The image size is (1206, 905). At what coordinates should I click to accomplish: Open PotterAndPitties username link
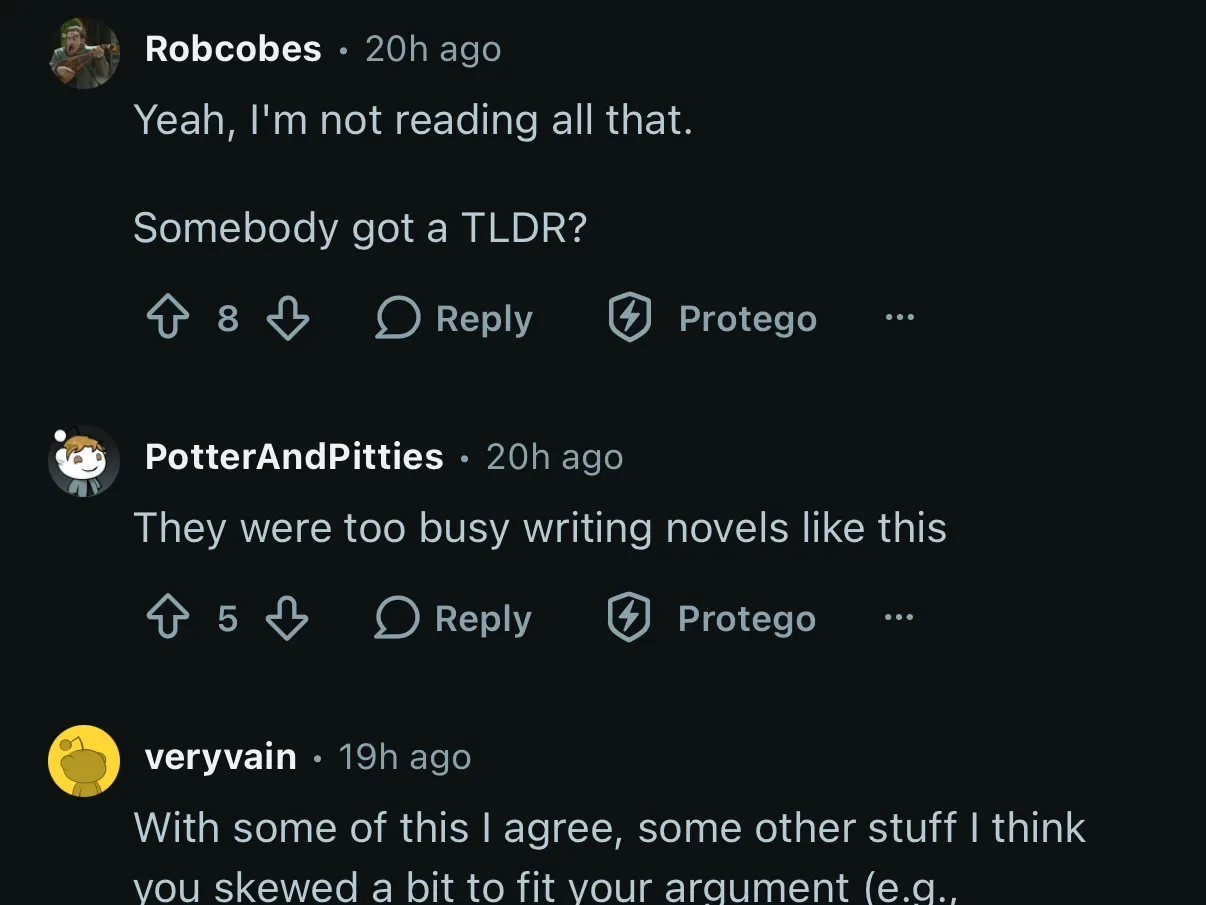click(294, 457)
